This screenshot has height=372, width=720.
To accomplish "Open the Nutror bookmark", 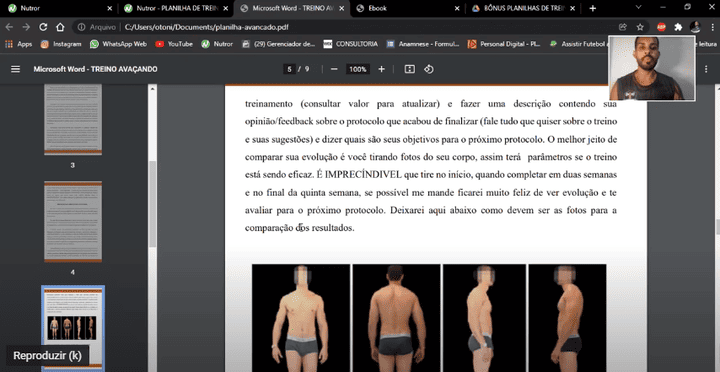I will point(217,44).
